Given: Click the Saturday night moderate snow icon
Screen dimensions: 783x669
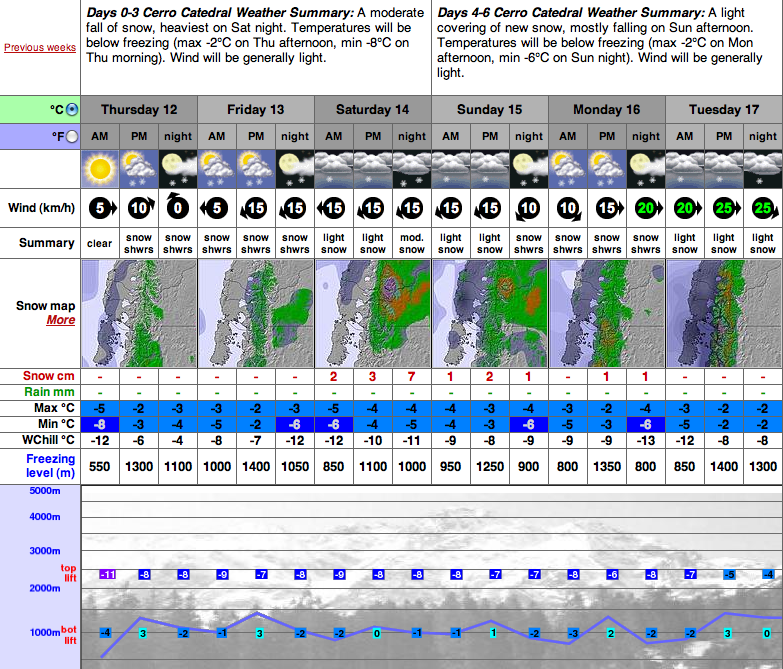Looking at the screenshot, I should click(x=411, y=169).
